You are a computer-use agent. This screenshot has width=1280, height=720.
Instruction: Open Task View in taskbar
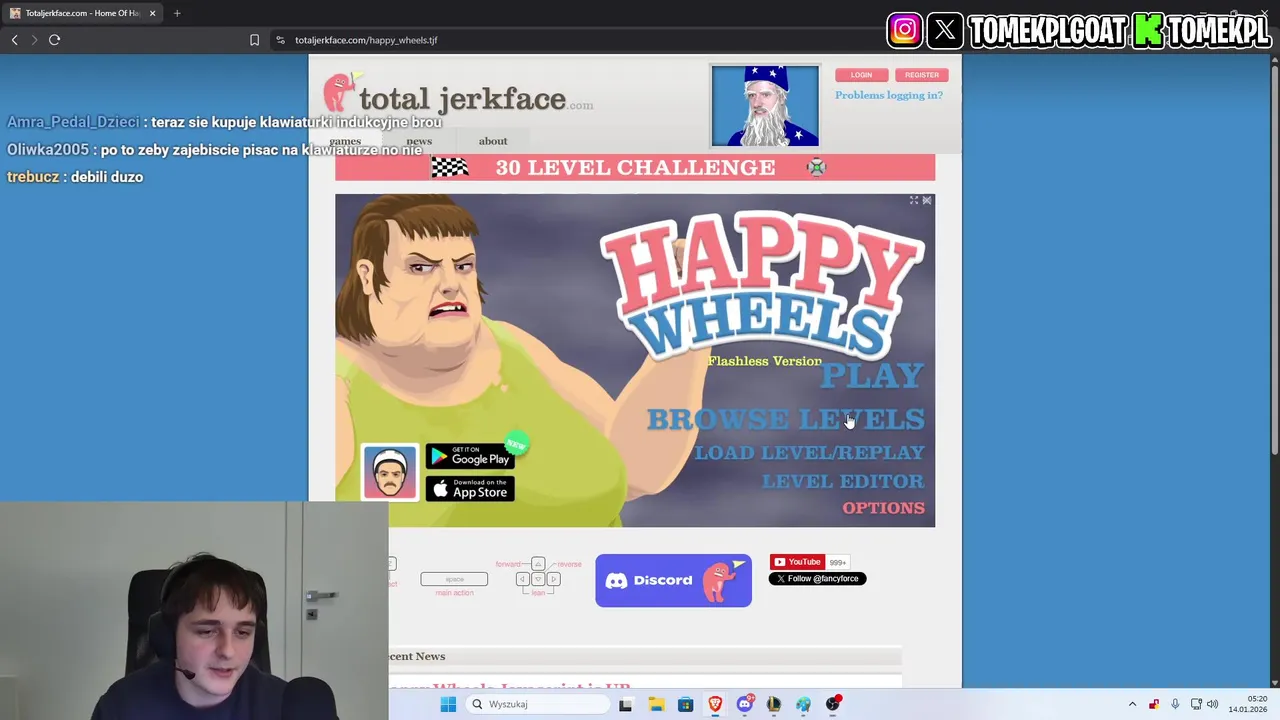tap(625, 704)
